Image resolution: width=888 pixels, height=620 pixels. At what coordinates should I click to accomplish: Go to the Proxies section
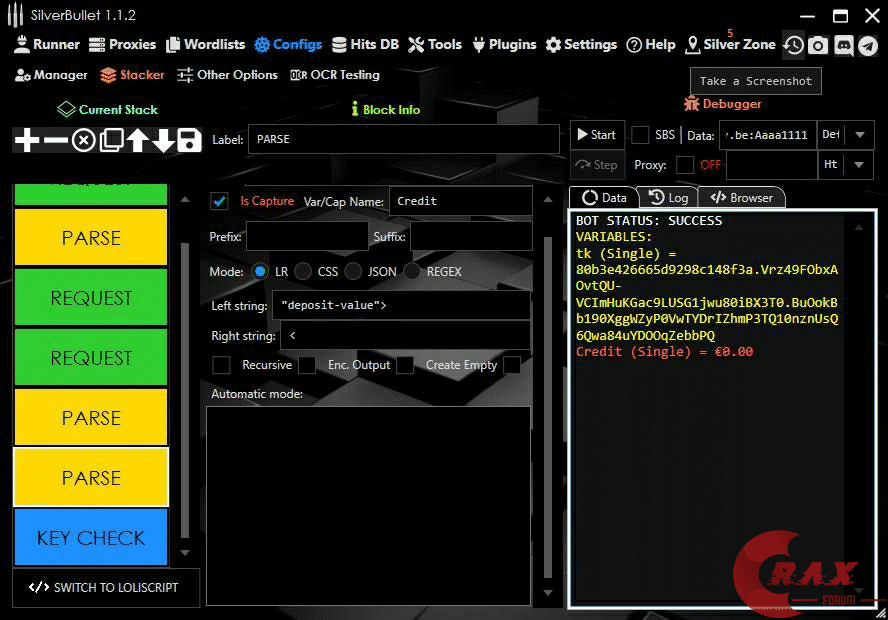point(122,44)
